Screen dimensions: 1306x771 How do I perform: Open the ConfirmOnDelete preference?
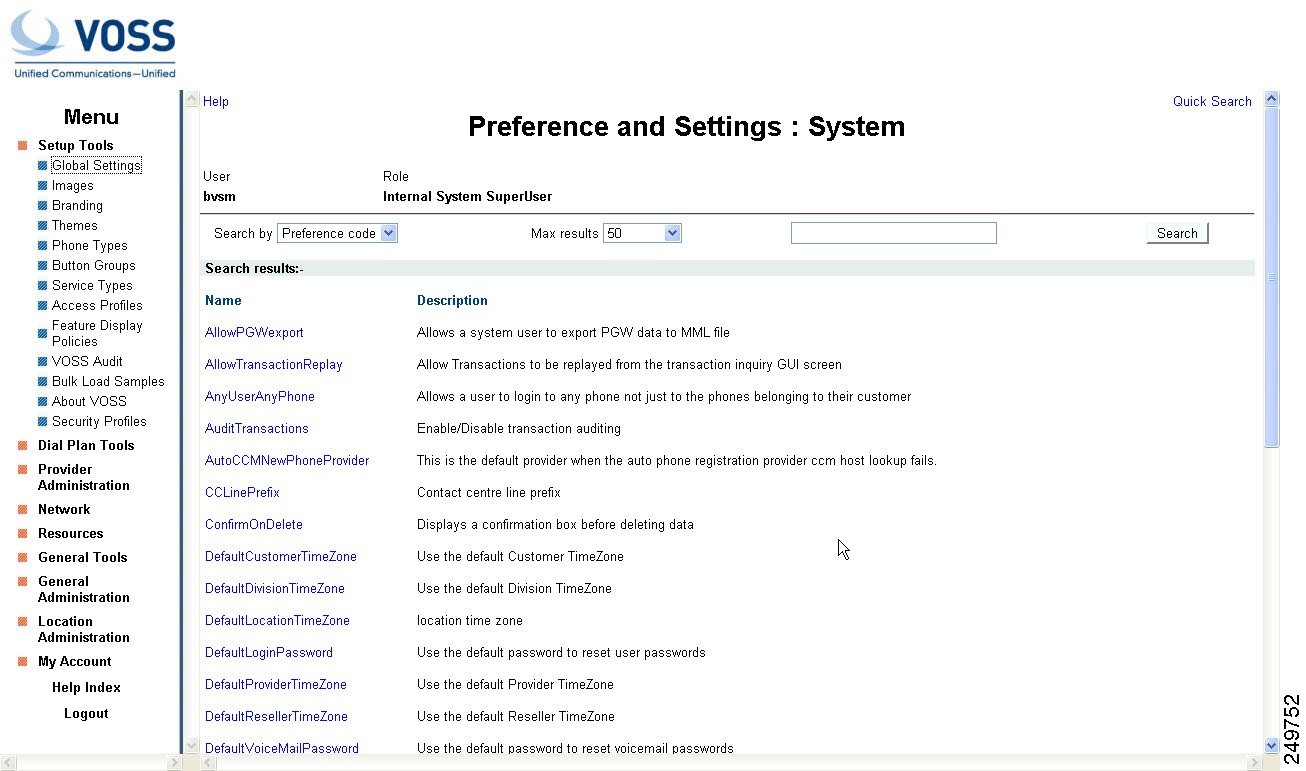(254, 524)
